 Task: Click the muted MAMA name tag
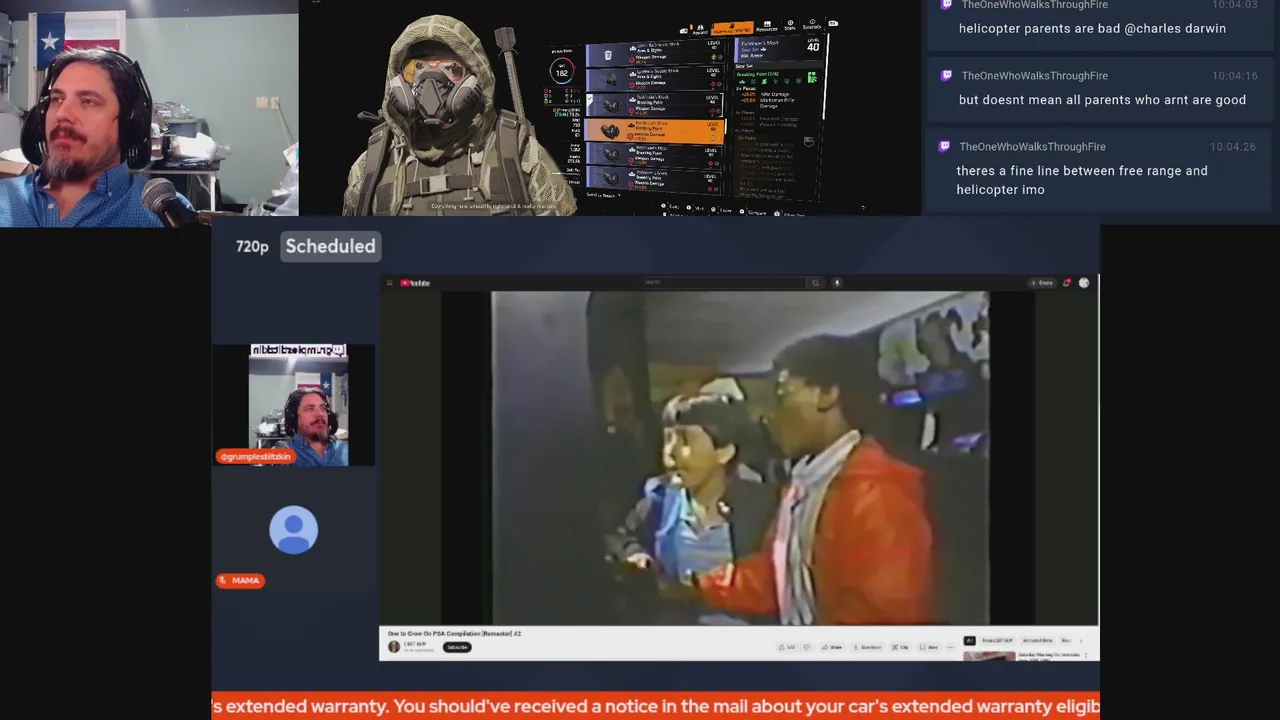point(240,580)
